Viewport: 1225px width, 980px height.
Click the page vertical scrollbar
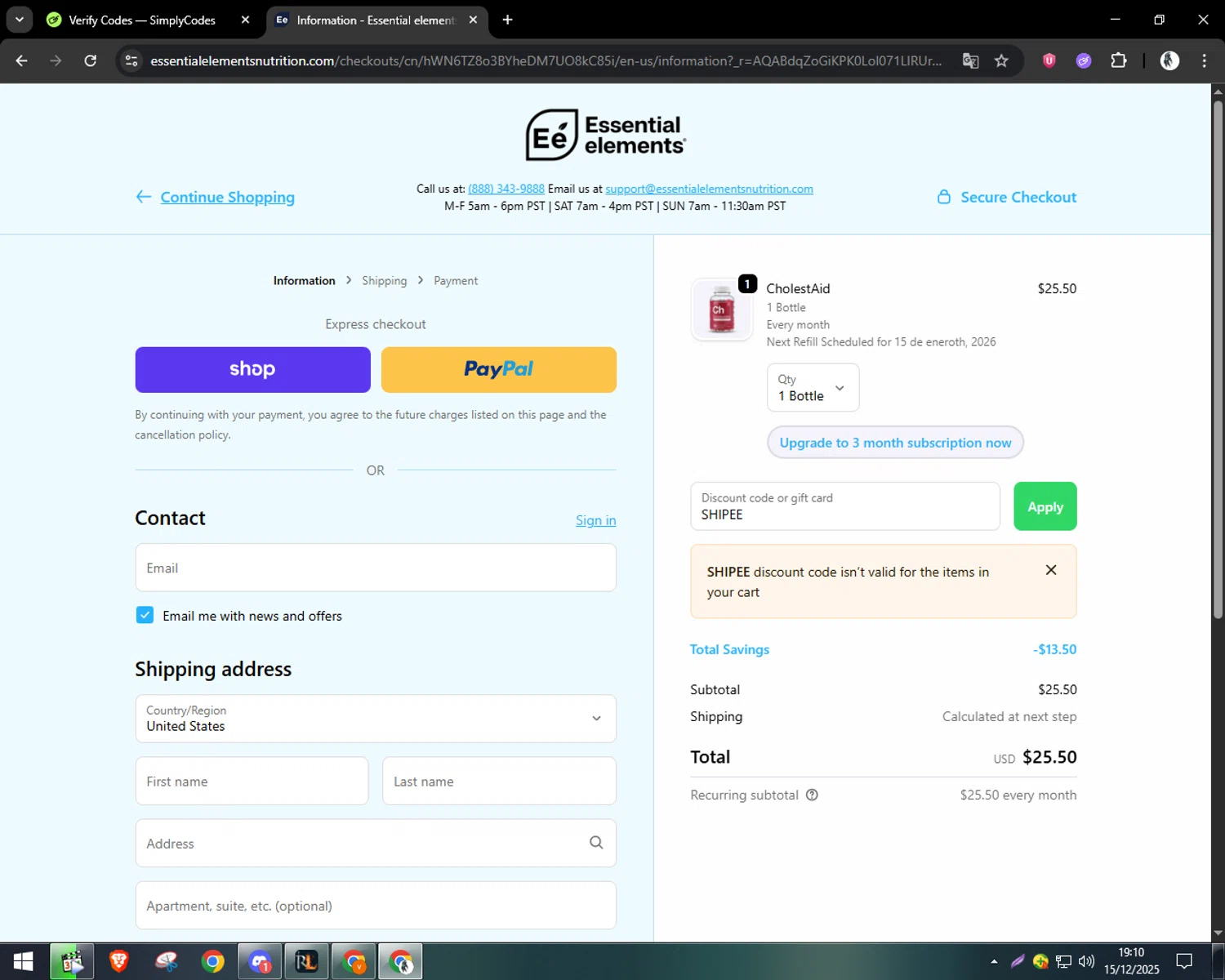pos(1218,359)
